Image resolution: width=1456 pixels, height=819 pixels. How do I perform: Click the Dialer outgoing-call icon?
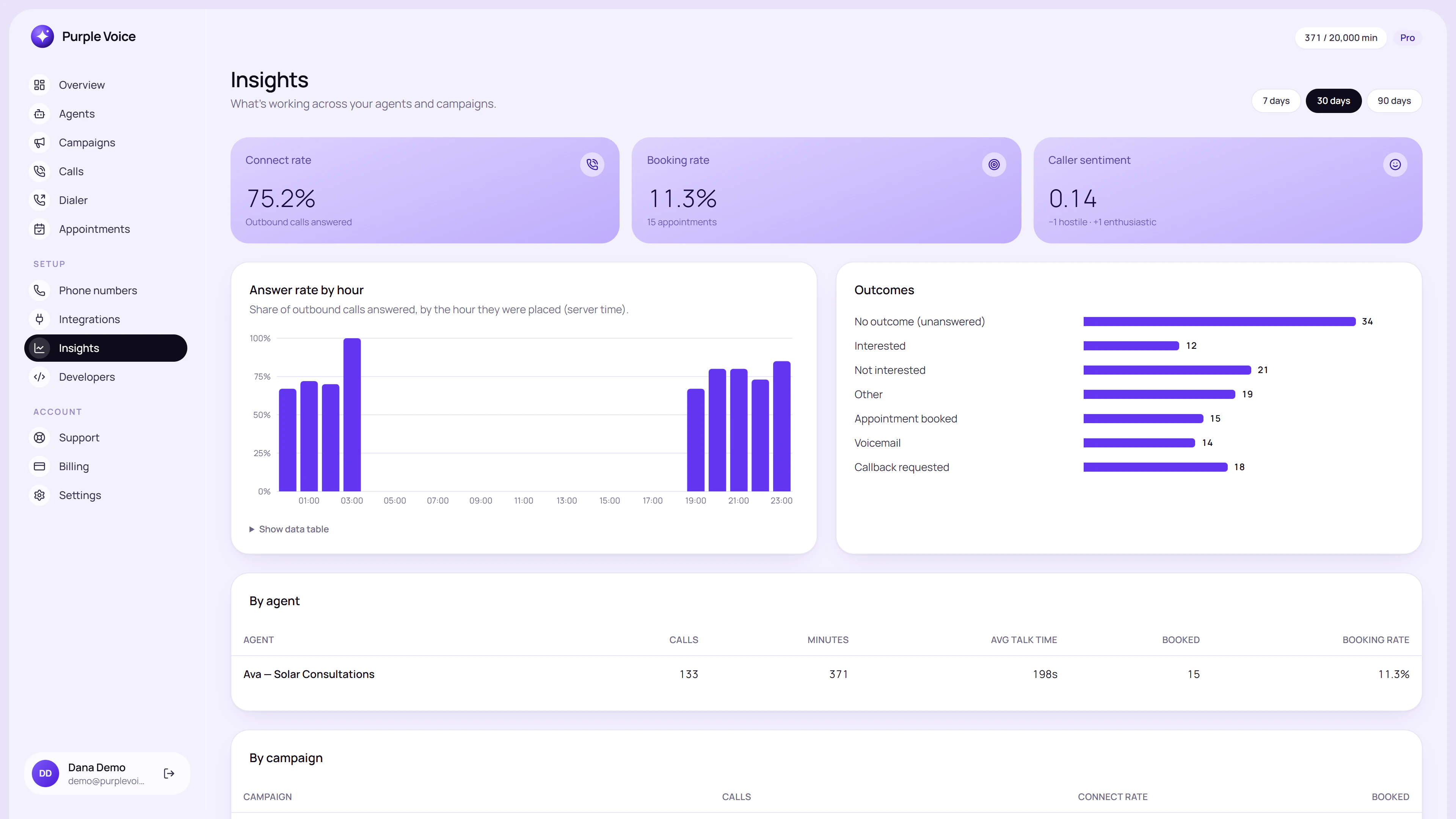coord(39,200)
